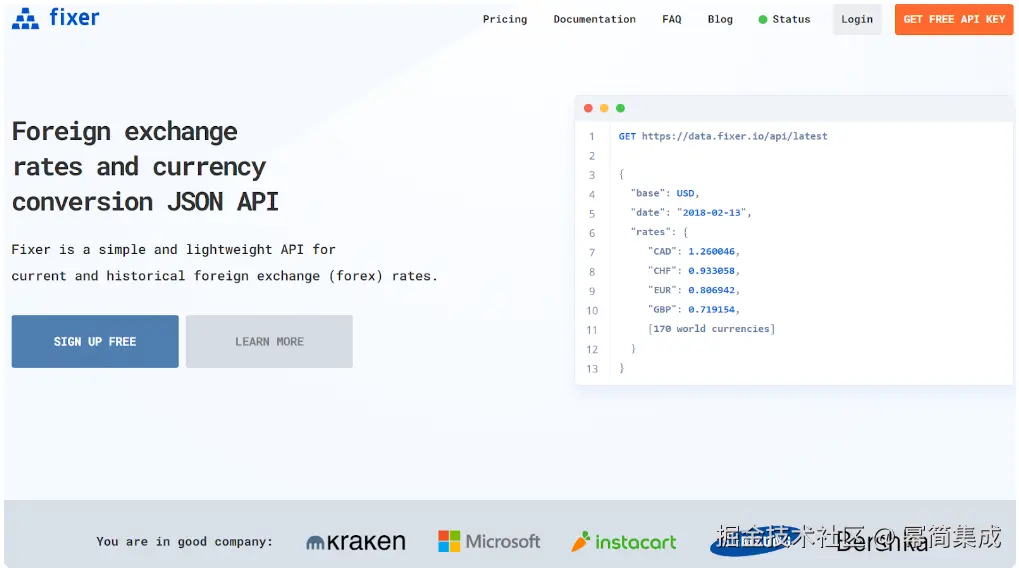Screen dimensions: 1019x568
Task: Click the [170 world currencies] text
Action: pos(712,329)
